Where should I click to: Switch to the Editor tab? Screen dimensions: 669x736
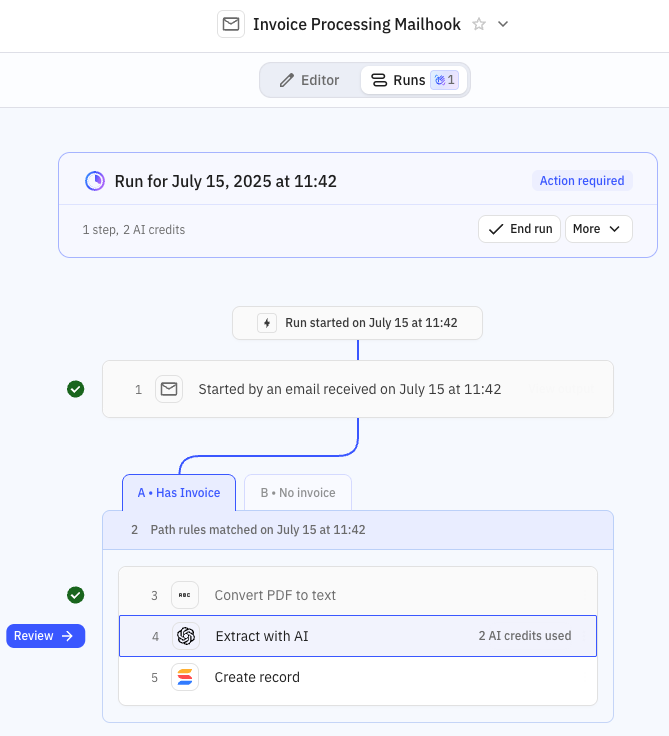pyautogui.click(x=310, y=80)
